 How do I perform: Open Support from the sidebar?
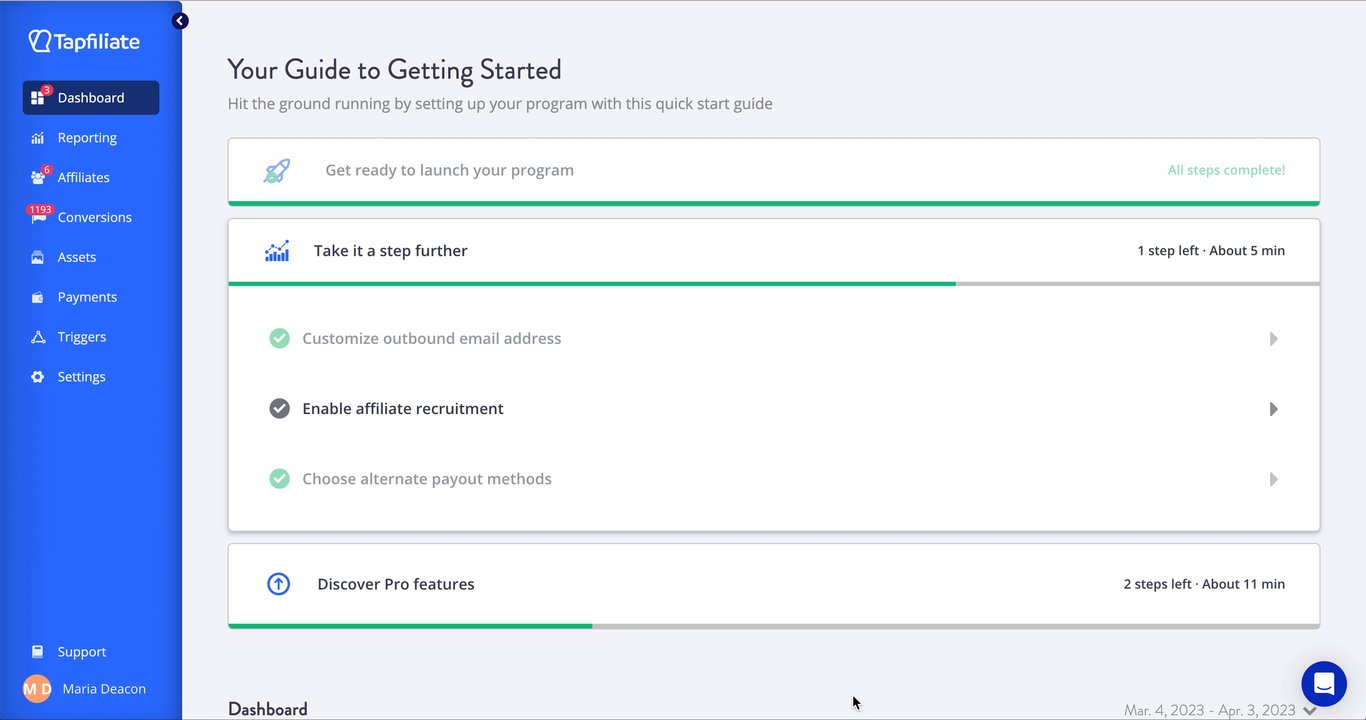click(x=81, y=652)
